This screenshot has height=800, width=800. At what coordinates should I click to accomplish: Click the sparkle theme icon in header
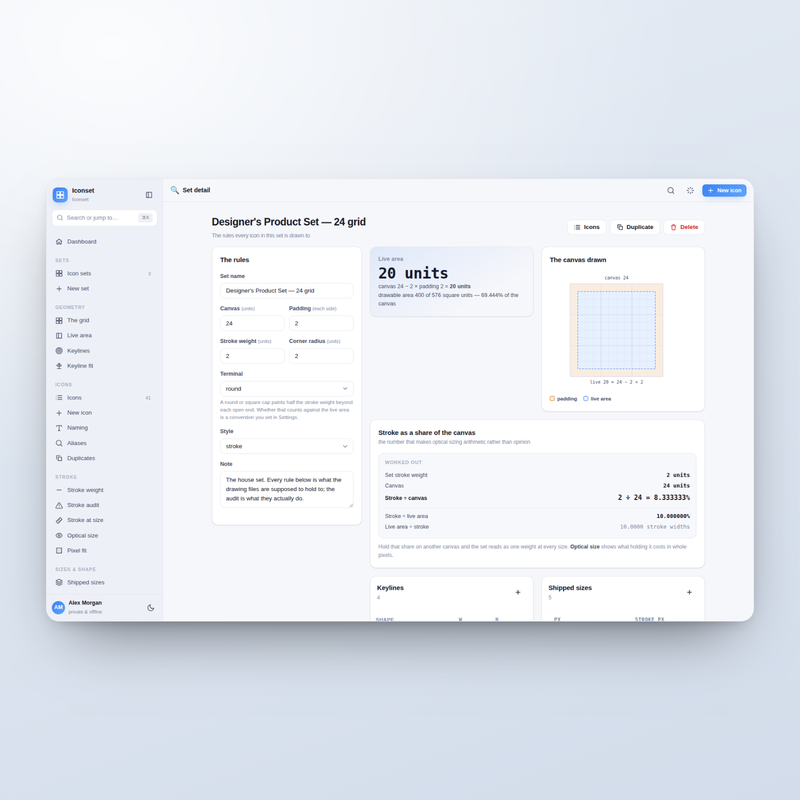pos(690,190)
